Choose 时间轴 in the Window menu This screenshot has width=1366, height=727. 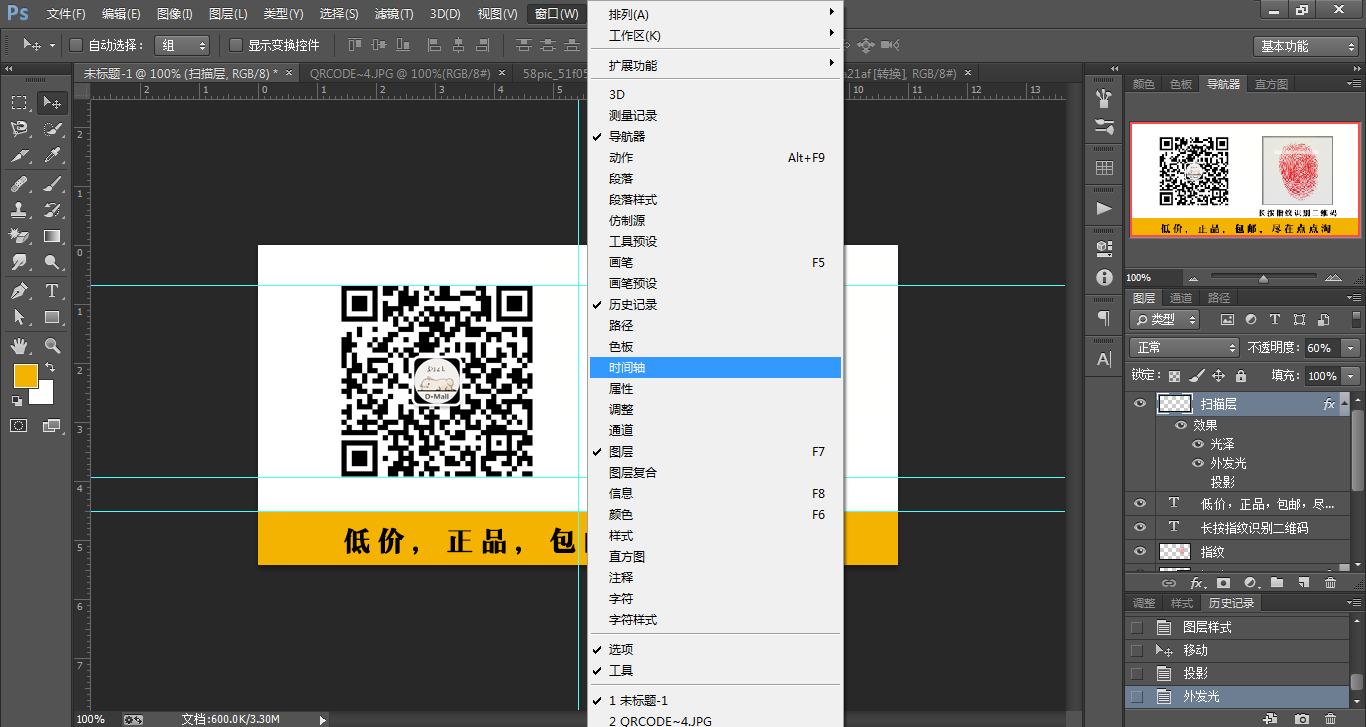coord(716,367)
